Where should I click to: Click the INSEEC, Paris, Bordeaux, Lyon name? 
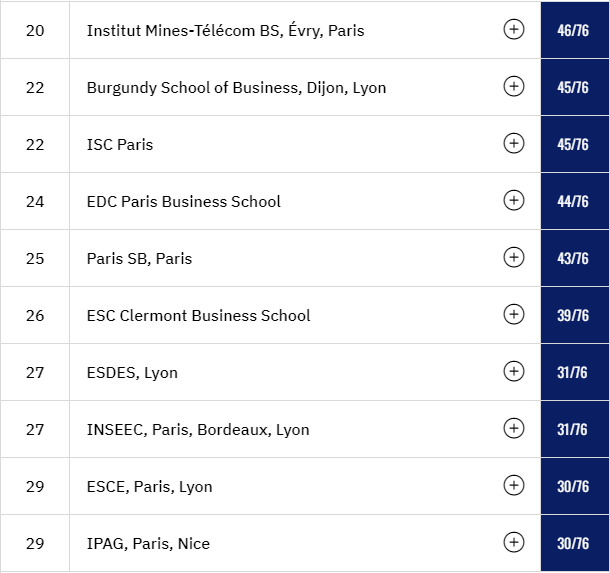(198, 430)
